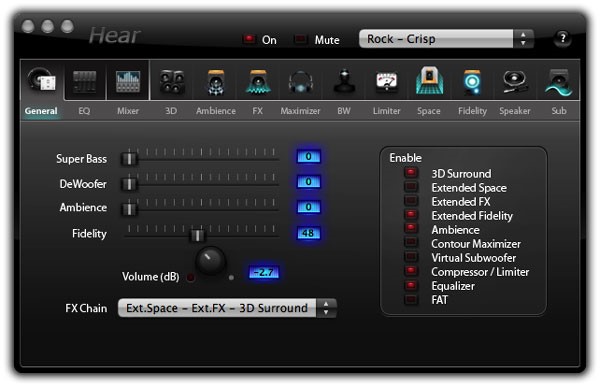Enable Virtual Subwoofer LED
Image resolution: width=600 pixels, height=387 pixels.
[x=411, y=256]
